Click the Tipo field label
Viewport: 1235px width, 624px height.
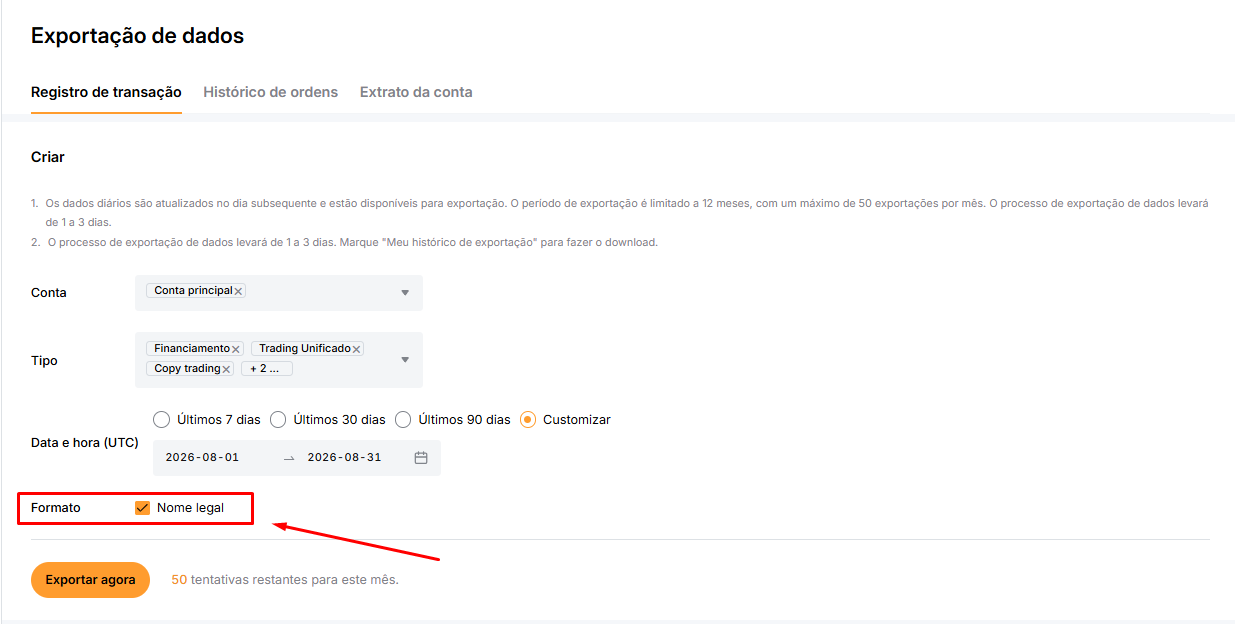pos(44,361)
